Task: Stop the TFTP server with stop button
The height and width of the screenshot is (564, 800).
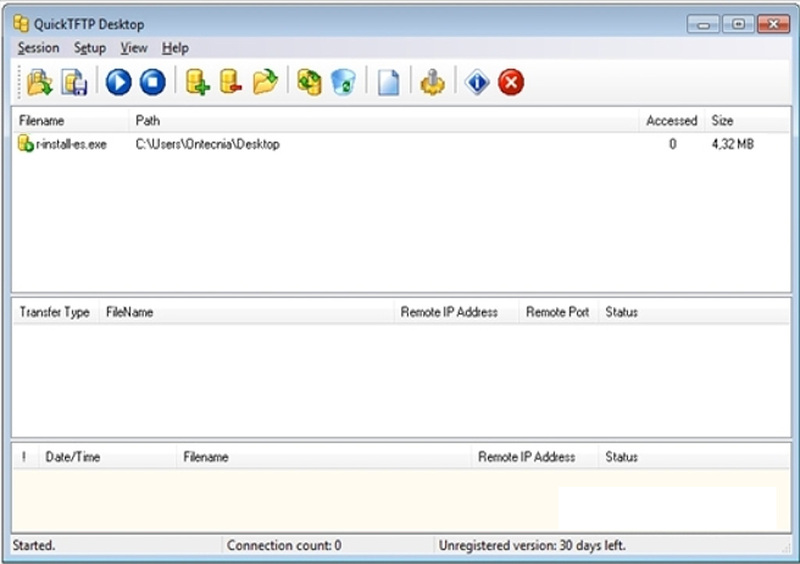Action: pos(153,82)
